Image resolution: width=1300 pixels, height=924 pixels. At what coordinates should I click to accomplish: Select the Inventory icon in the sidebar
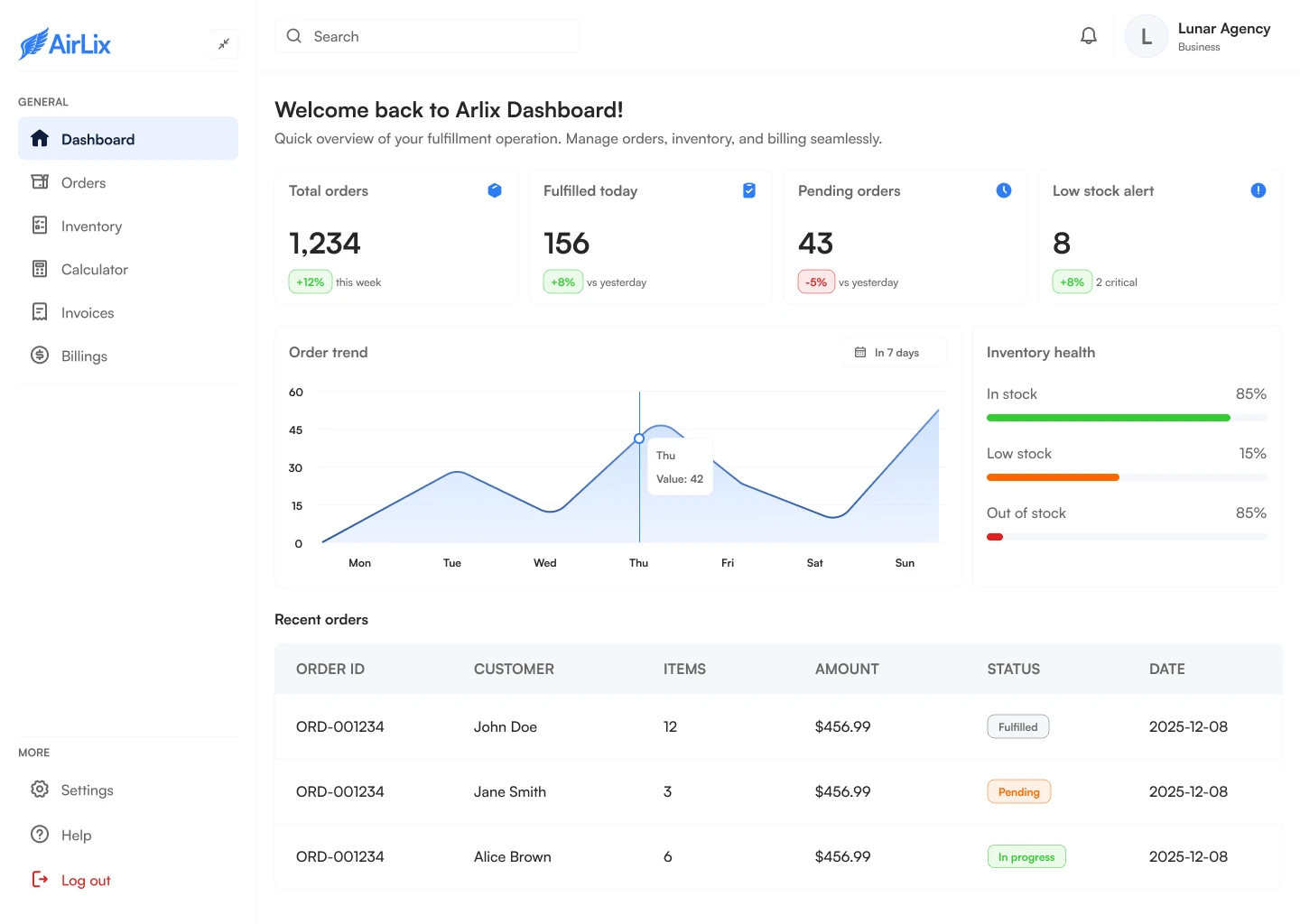[x=40, y=226]
